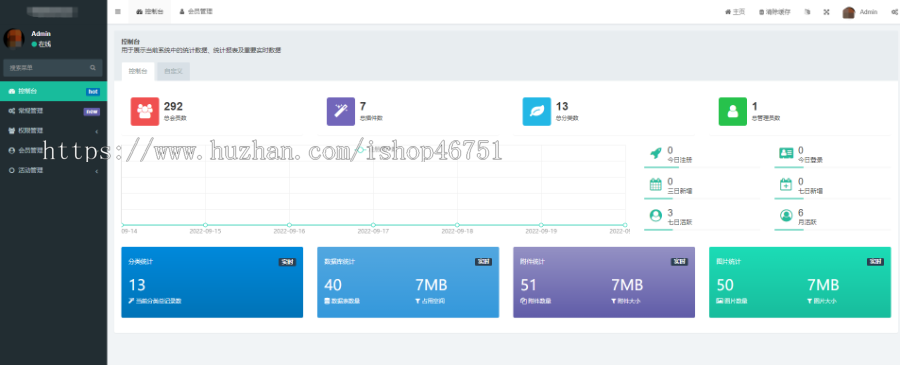The width and height of the screenshot is (900, 365).
Task: Focus the 搜索菜单 search menu field
Action: (x=53, y=68)
